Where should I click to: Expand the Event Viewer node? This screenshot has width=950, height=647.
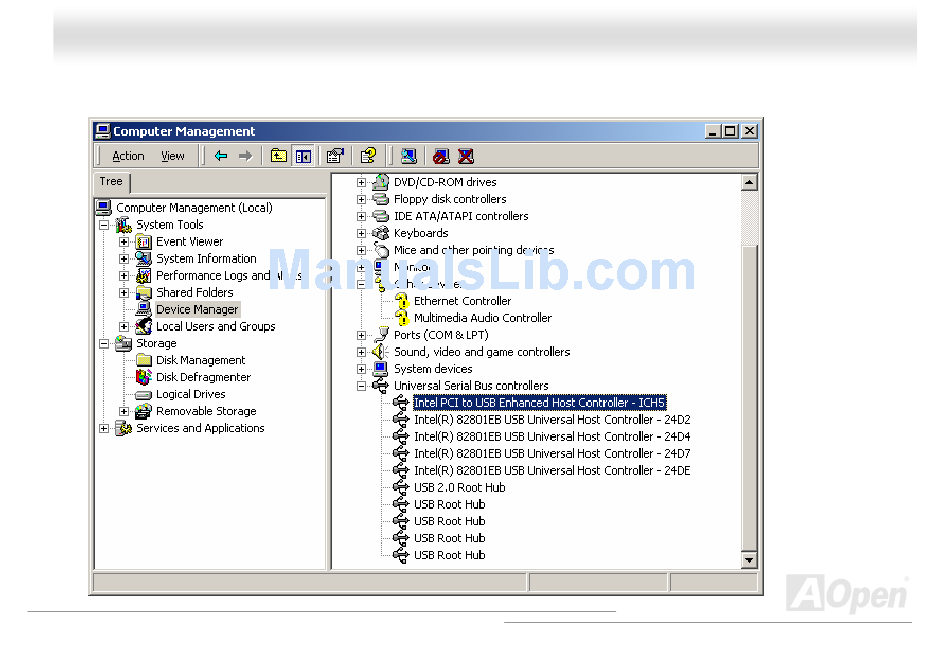[124, 242]
